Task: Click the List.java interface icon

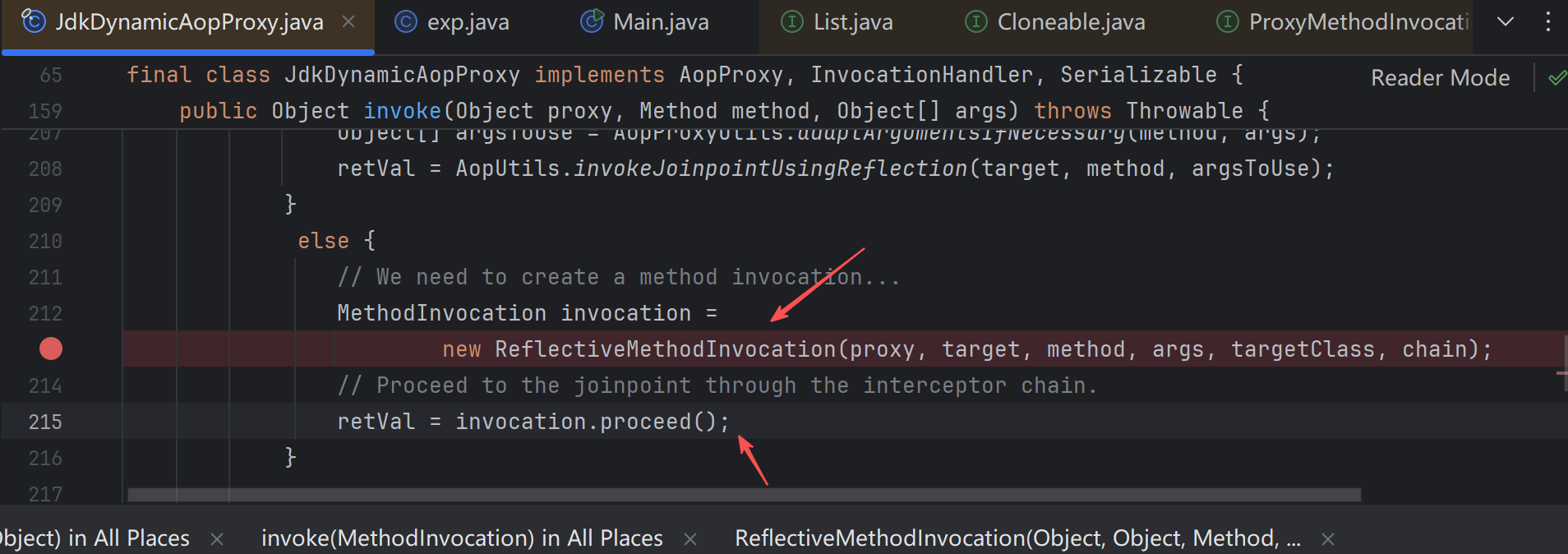Action: tap(791, 22)
